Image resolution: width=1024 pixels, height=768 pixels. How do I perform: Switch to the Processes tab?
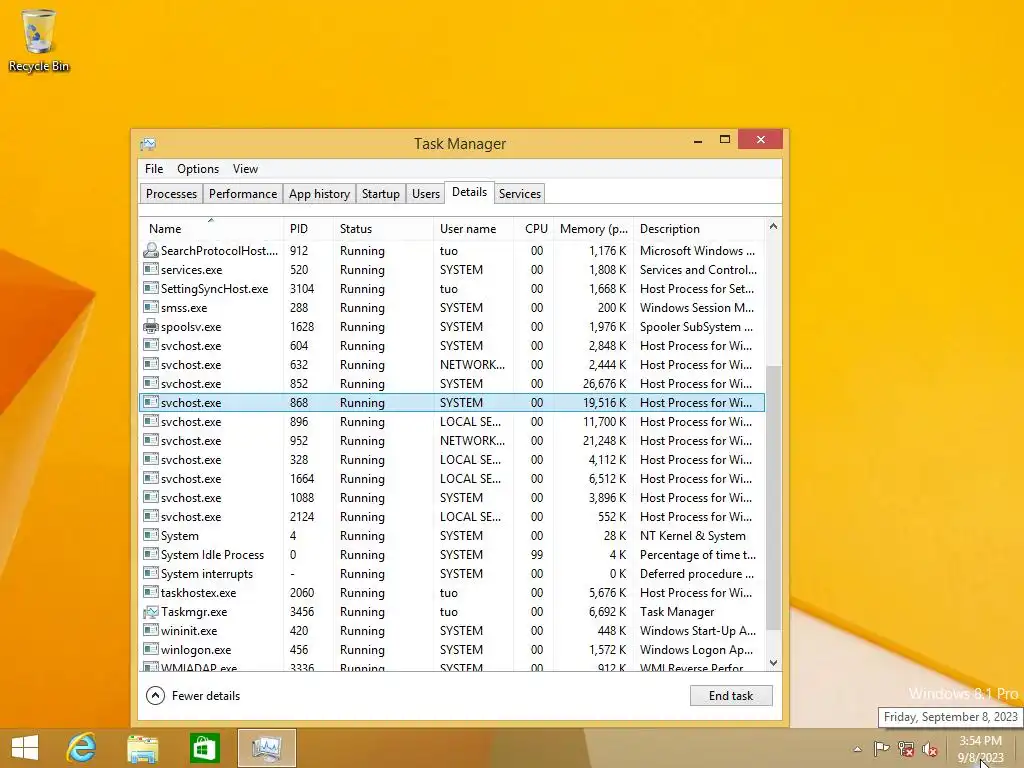(x=171, y=193)
